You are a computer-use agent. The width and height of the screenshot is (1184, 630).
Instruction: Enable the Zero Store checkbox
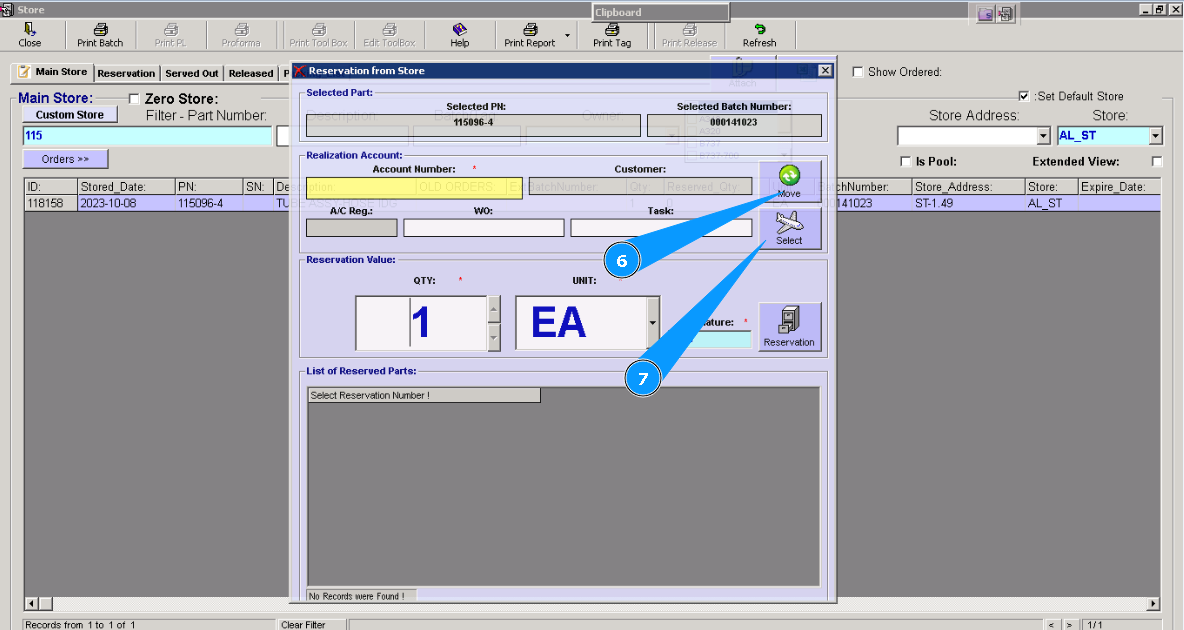[135, 99]
